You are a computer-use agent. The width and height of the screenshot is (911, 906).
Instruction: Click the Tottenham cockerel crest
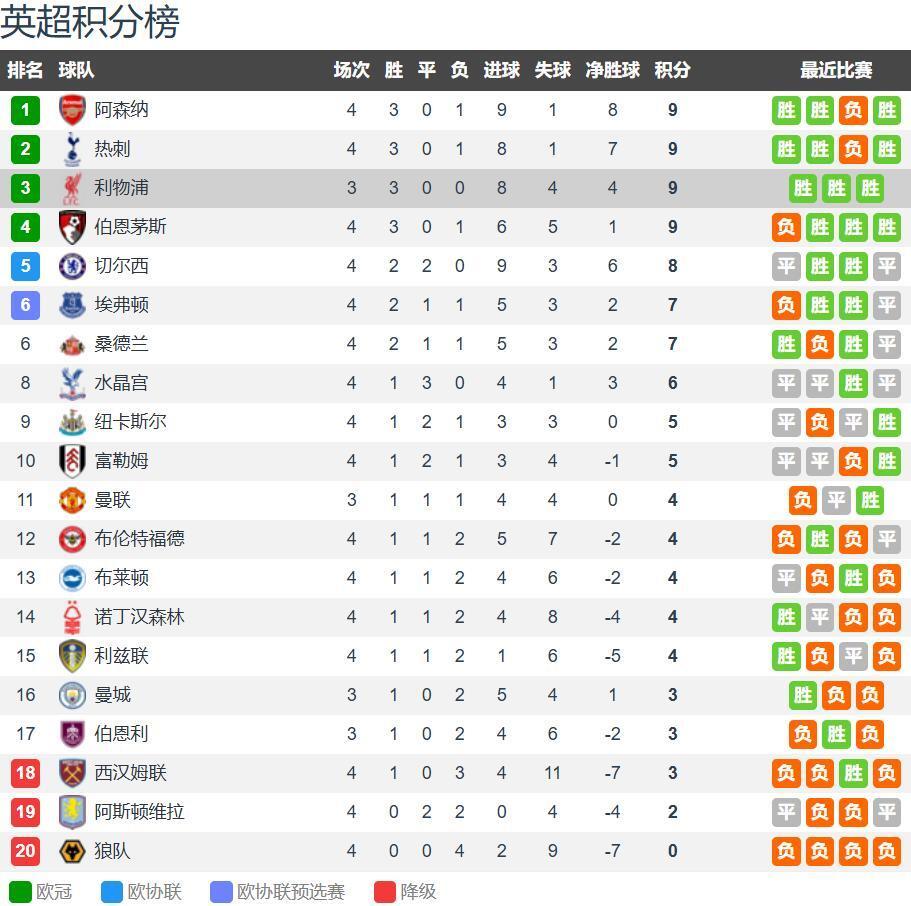pos(72,149)
